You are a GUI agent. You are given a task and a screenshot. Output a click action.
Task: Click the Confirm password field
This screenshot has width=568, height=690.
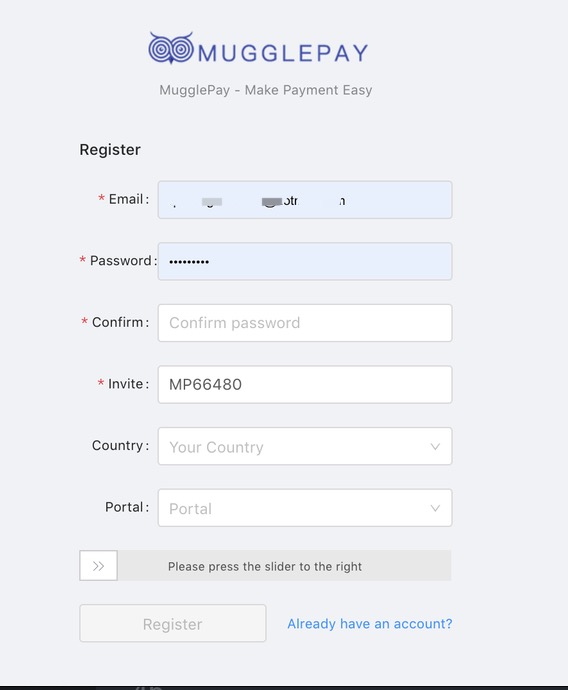(305, 323)
